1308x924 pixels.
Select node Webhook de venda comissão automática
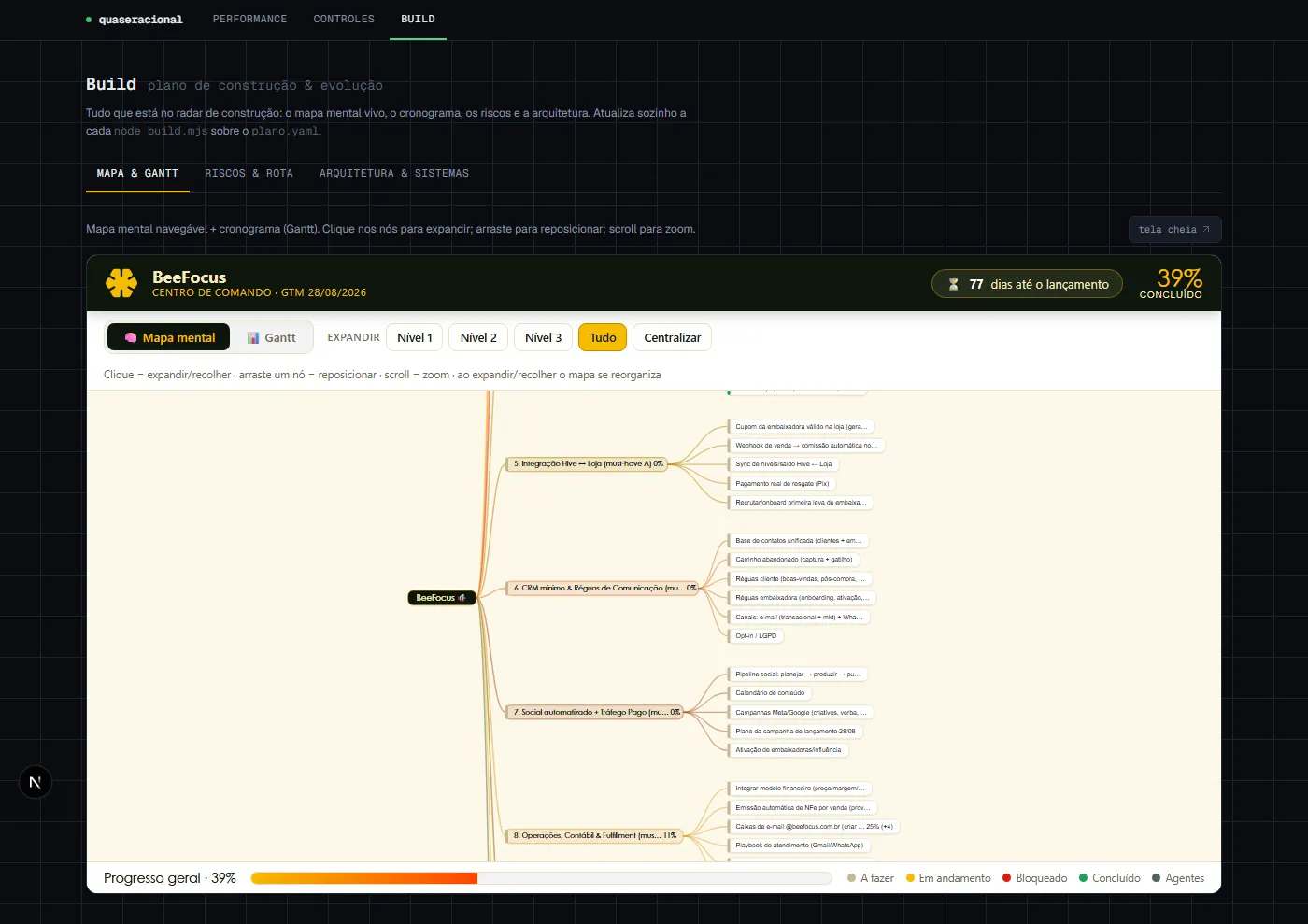point(805,446)
